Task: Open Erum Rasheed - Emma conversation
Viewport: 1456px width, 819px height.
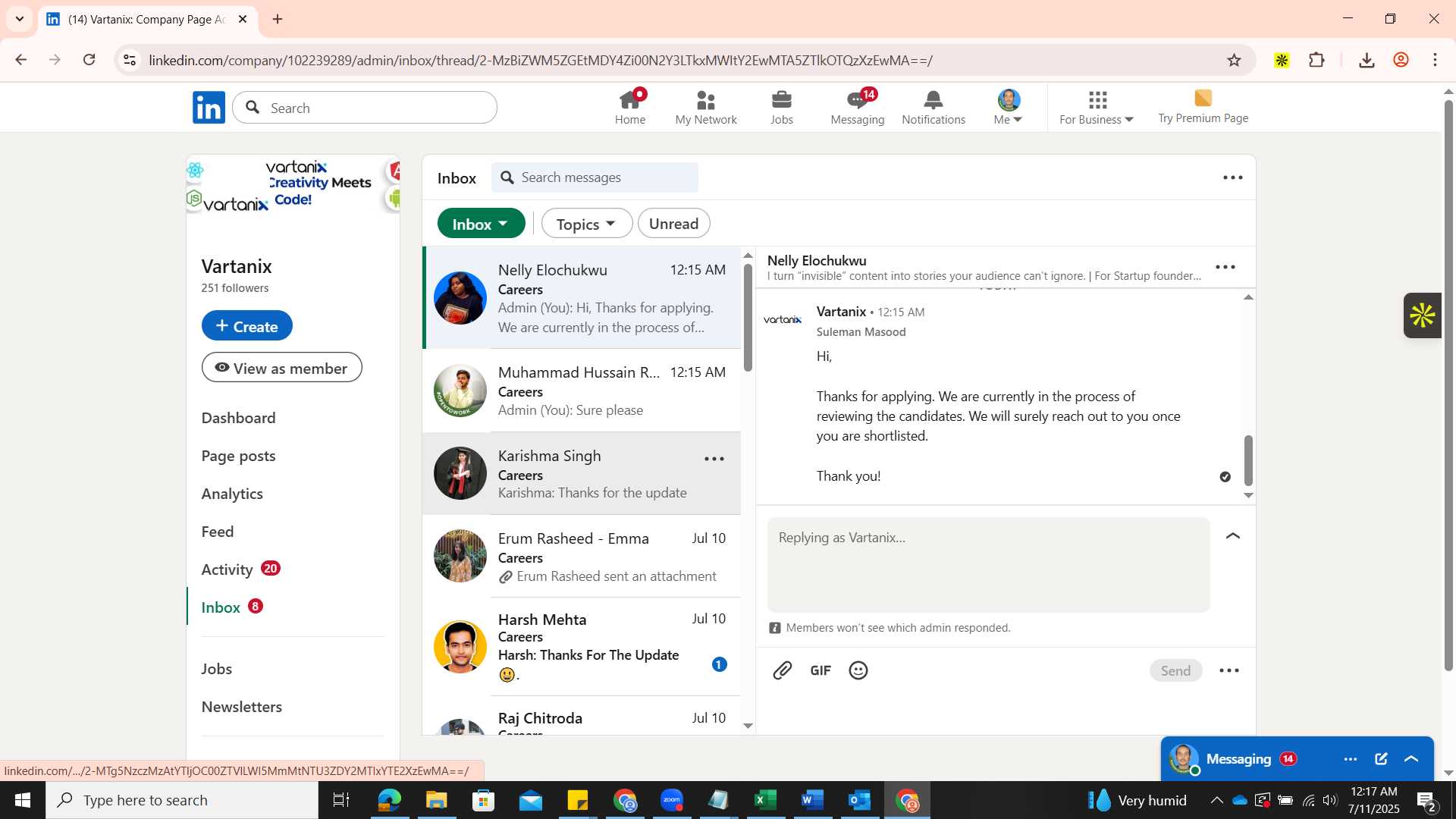Action: [582, 557]
